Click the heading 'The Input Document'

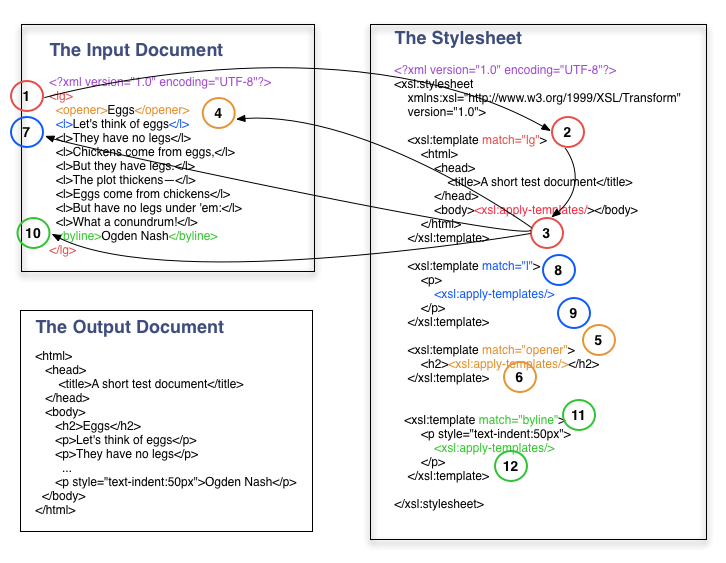pos(136,50)
